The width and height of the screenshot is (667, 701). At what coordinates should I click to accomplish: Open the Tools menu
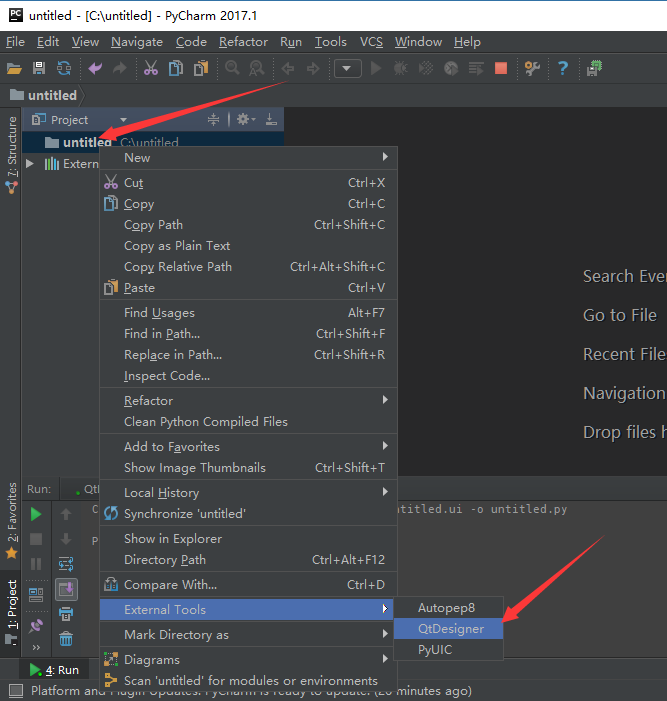330,42
